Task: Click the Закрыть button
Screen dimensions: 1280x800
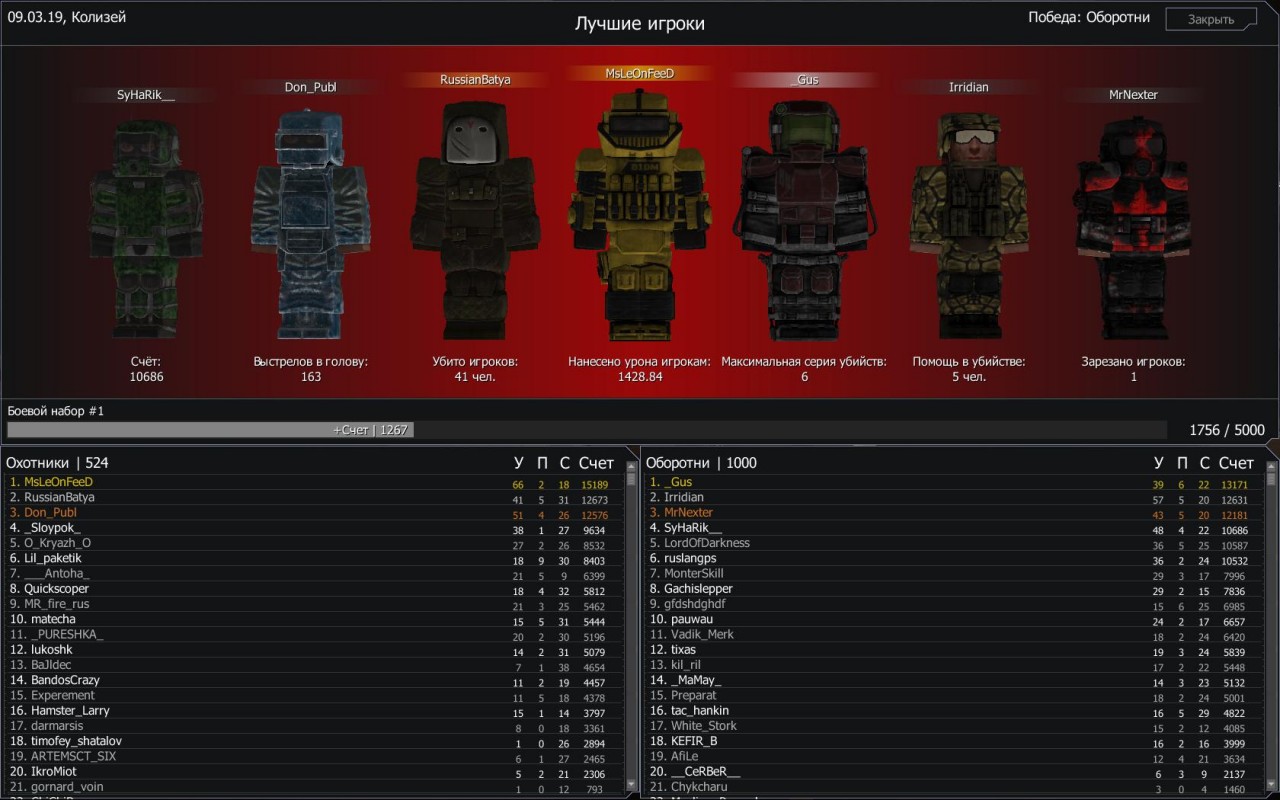Action: click(x=1210, y=19)
